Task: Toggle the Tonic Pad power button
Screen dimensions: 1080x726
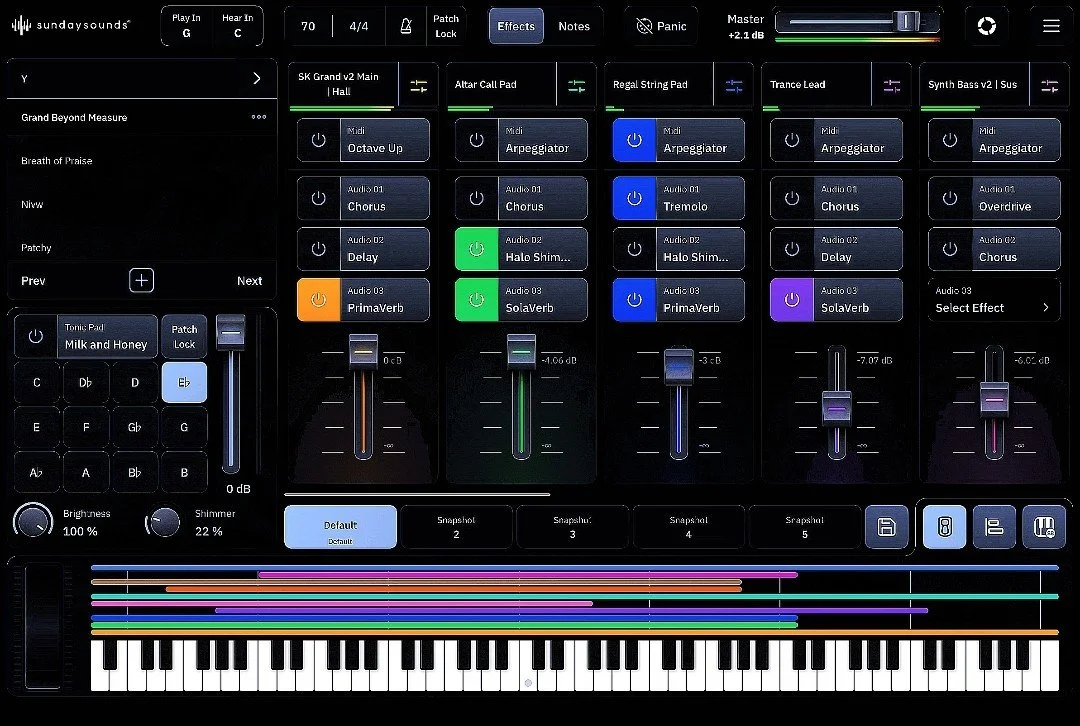Action: coord(36,336)
